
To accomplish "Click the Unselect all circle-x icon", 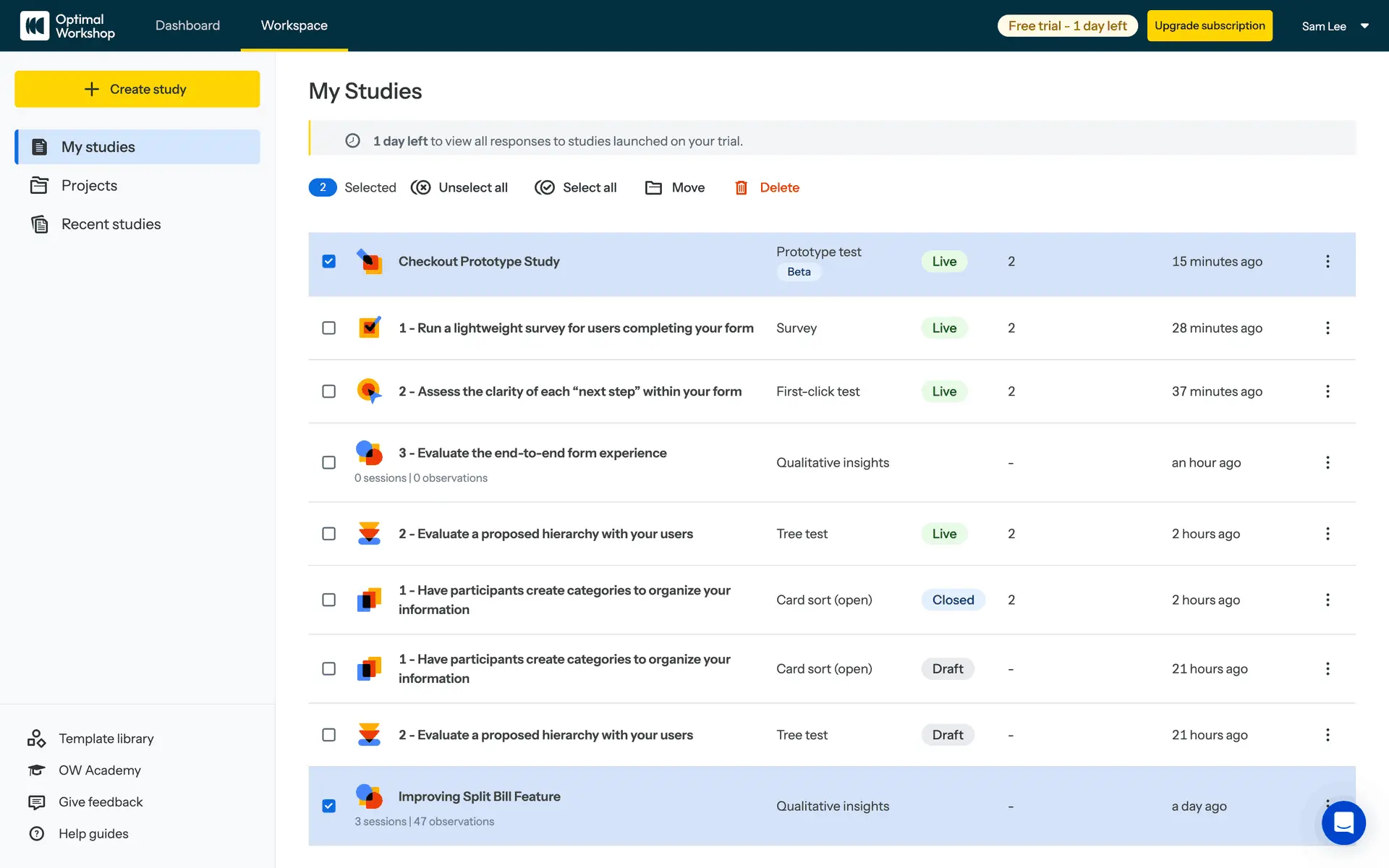I will pos(420,188).
